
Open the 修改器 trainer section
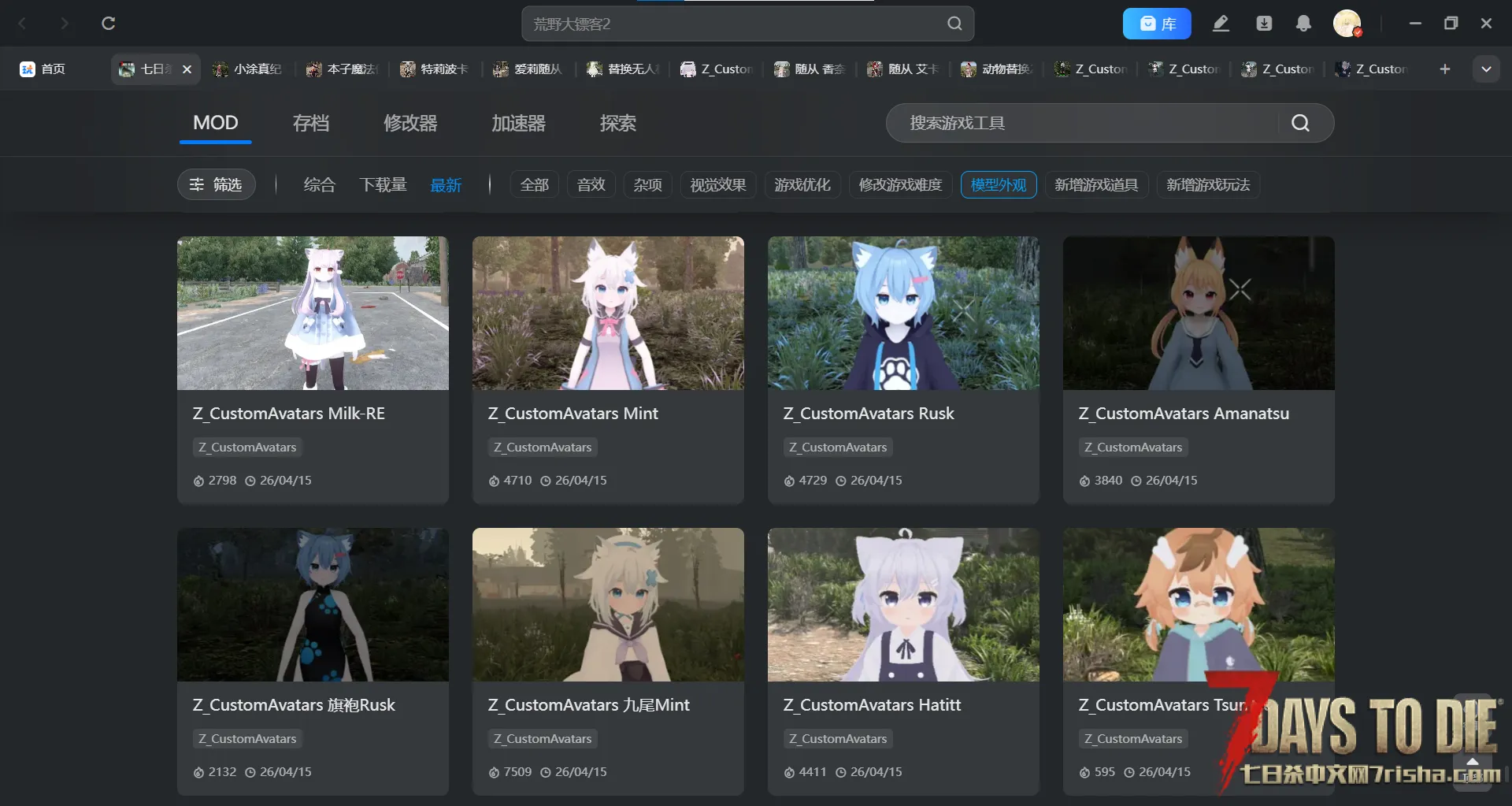(x=410, y=123)
